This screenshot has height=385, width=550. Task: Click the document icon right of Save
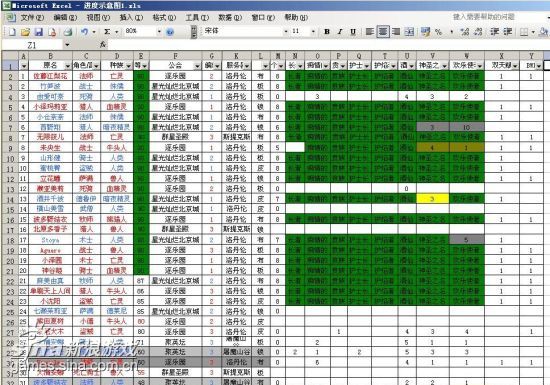point(52,32)
